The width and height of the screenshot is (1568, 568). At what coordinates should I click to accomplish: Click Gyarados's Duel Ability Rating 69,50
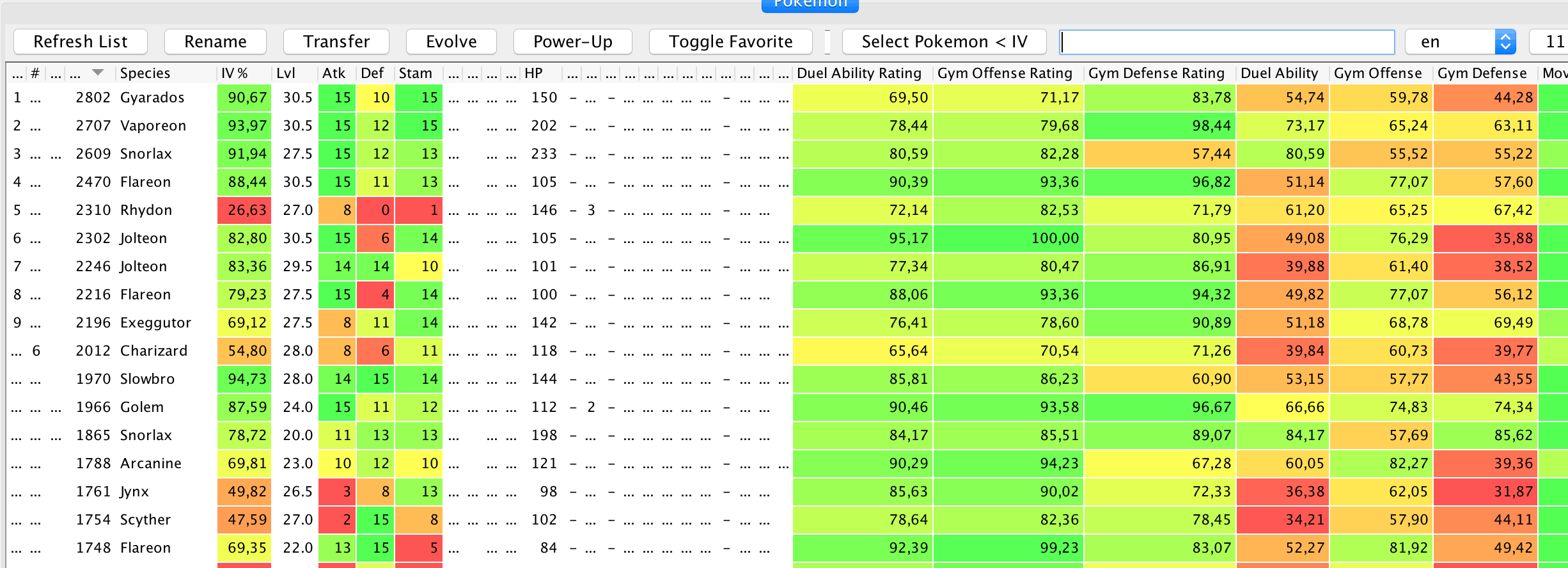click(x=863, y=97)
